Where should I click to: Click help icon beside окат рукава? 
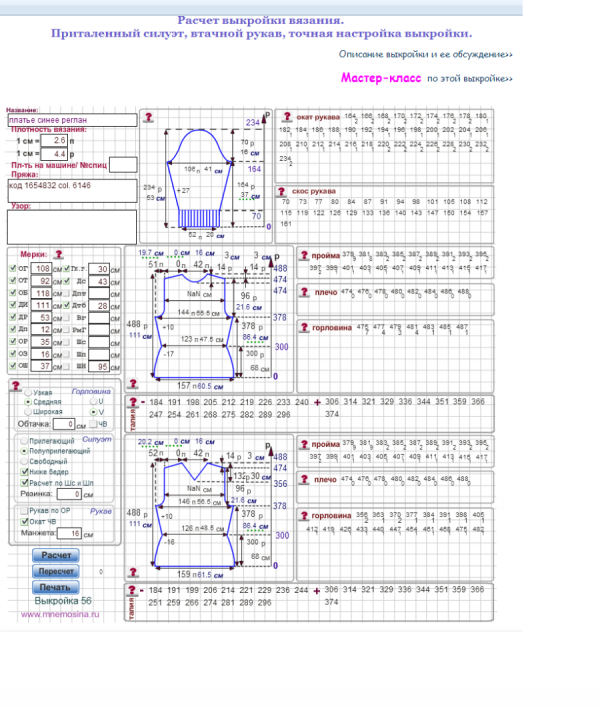[286, 117]
